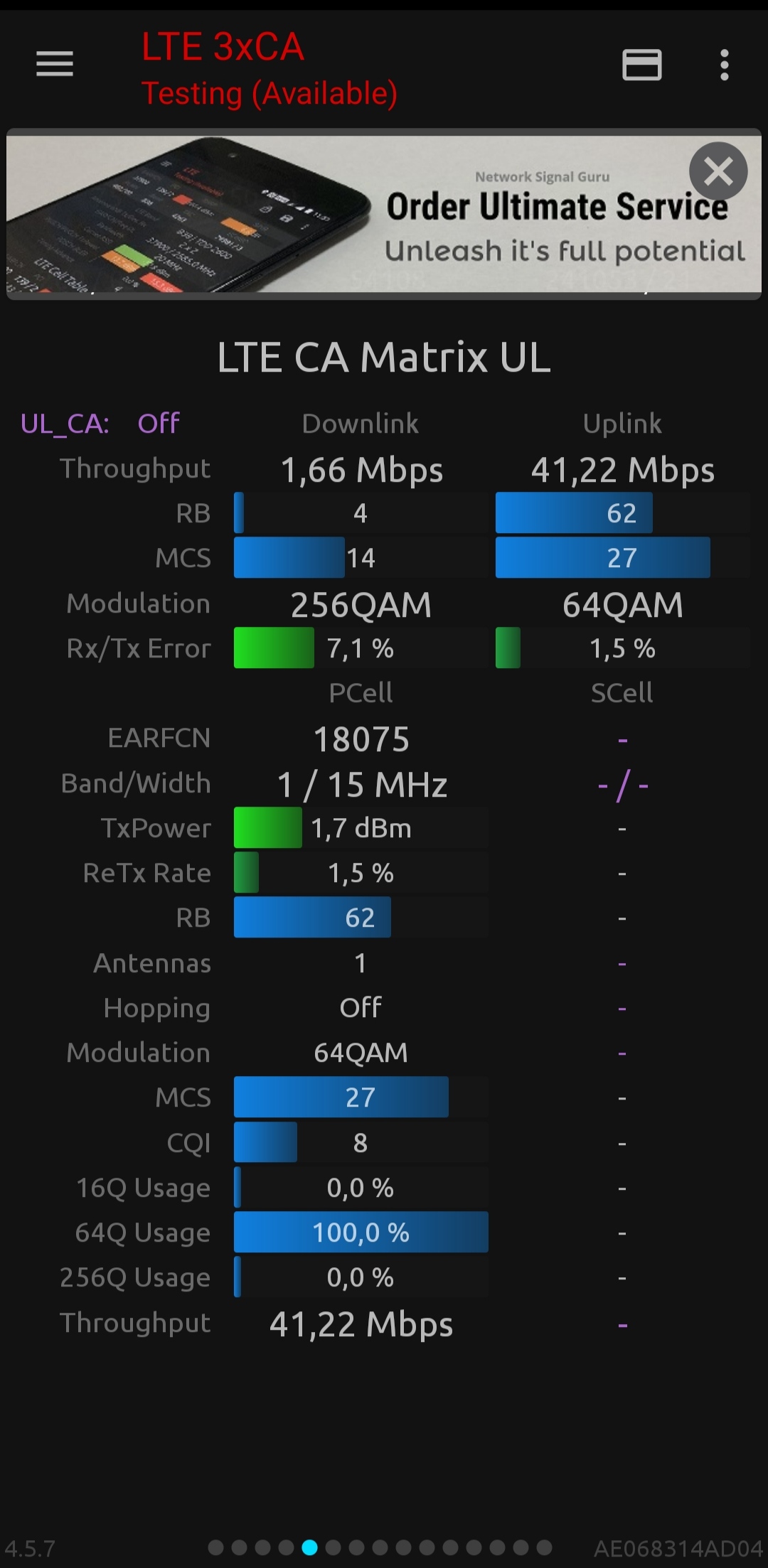
Task: Tap the card view icon in header
Action: pos(642,65)
